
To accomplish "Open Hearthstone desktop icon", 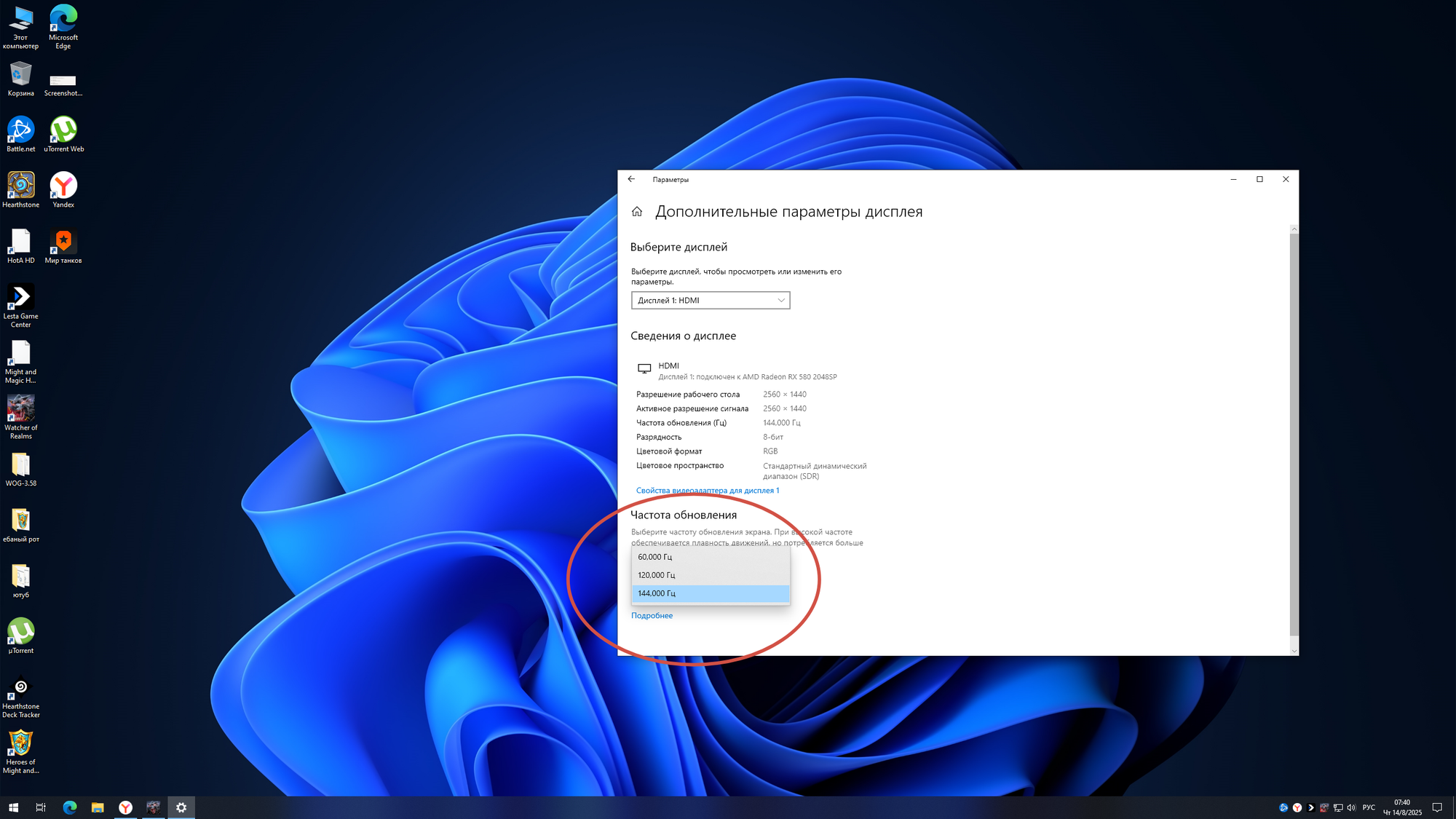I will click(20, 186).
